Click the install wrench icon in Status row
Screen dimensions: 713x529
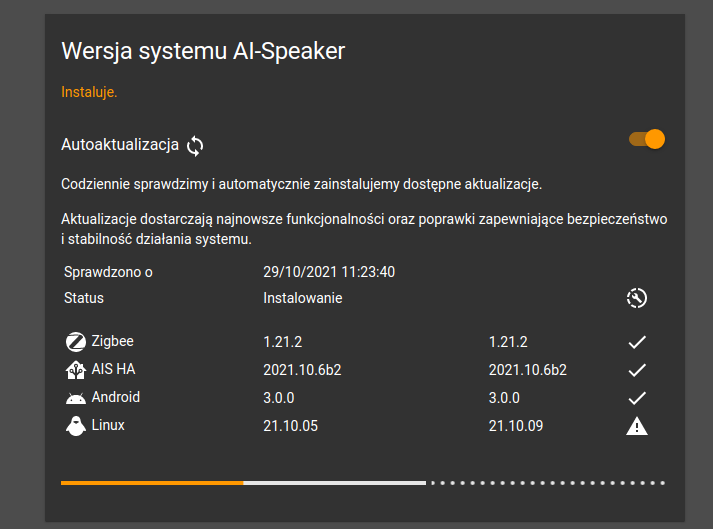[x=637, y=298]
